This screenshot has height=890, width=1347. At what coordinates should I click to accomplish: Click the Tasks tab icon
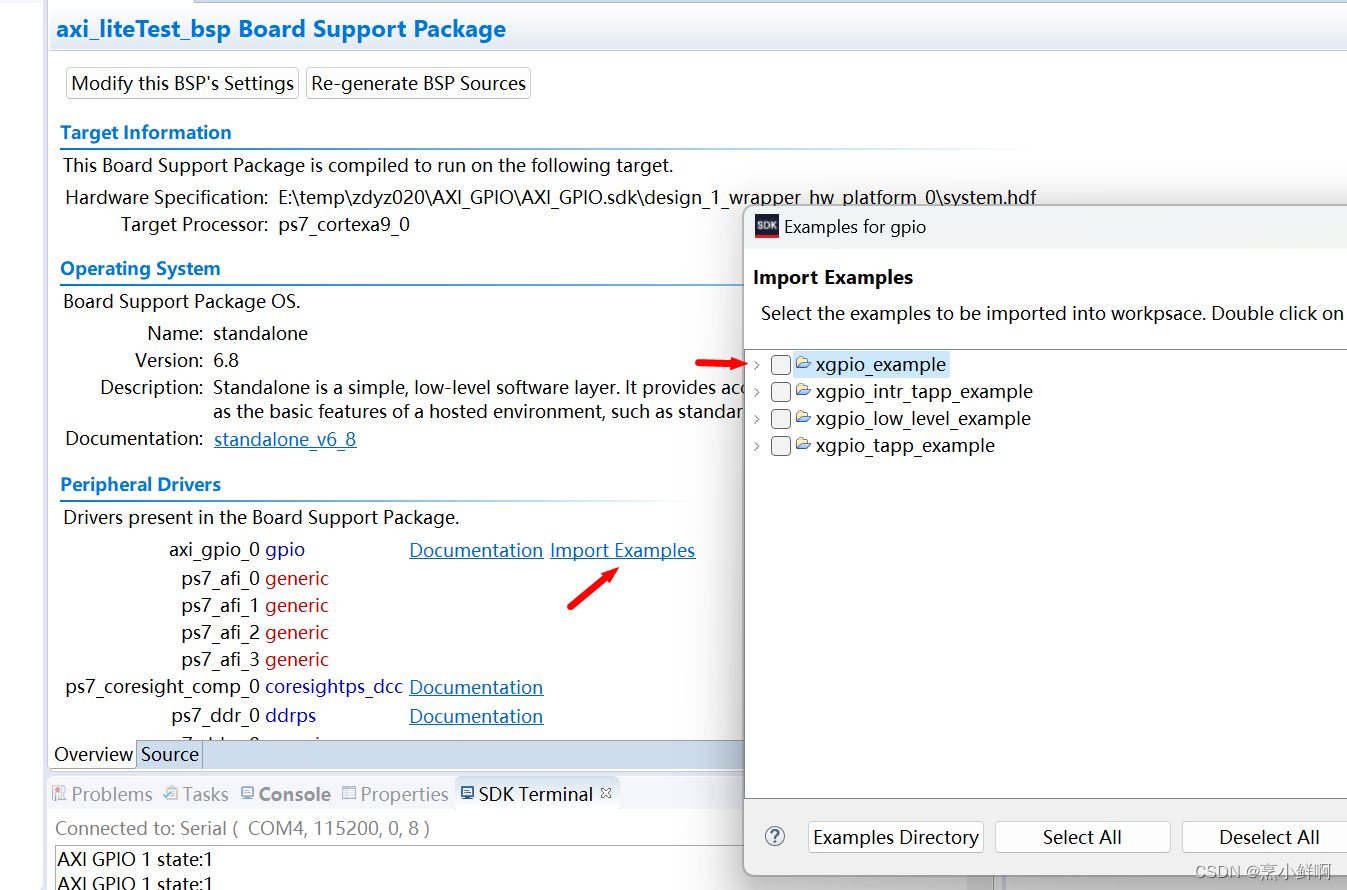coord(171,793)
